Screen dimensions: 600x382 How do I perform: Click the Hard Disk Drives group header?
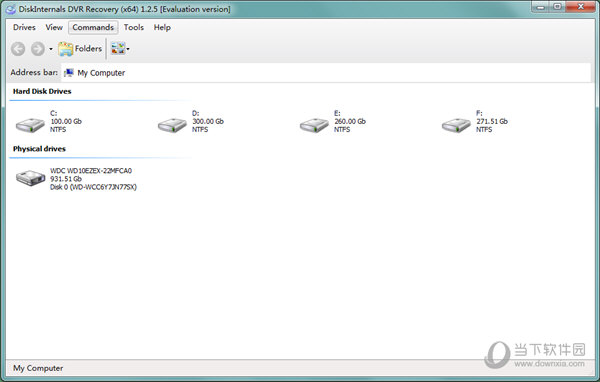[x=42, y=91]
